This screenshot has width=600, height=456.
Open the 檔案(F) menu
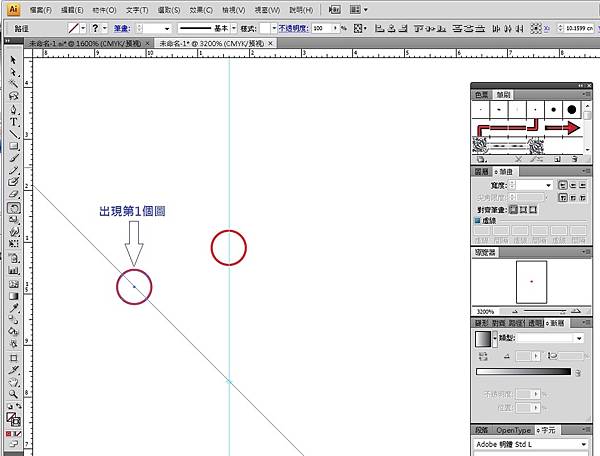coord(41,10)
